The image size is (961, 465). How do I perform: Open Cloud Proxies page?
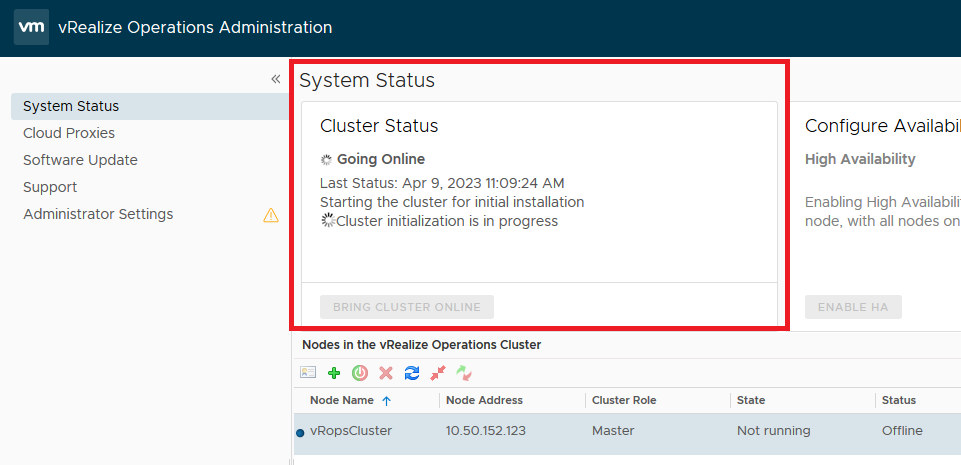69,133
